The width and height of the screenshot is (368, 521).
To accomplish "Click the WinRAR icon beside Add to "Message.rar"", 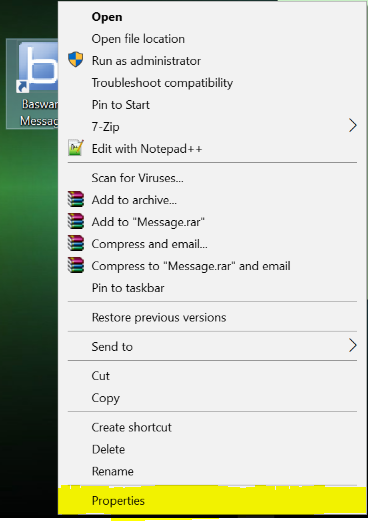I will [x=76, y=221].
